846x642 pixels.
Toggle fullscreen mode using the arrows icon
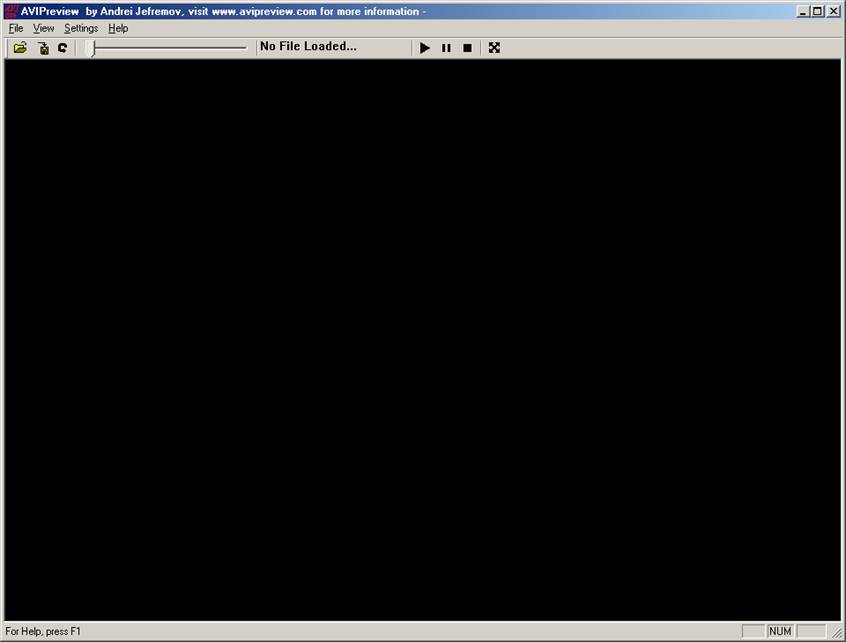[494, 47]
